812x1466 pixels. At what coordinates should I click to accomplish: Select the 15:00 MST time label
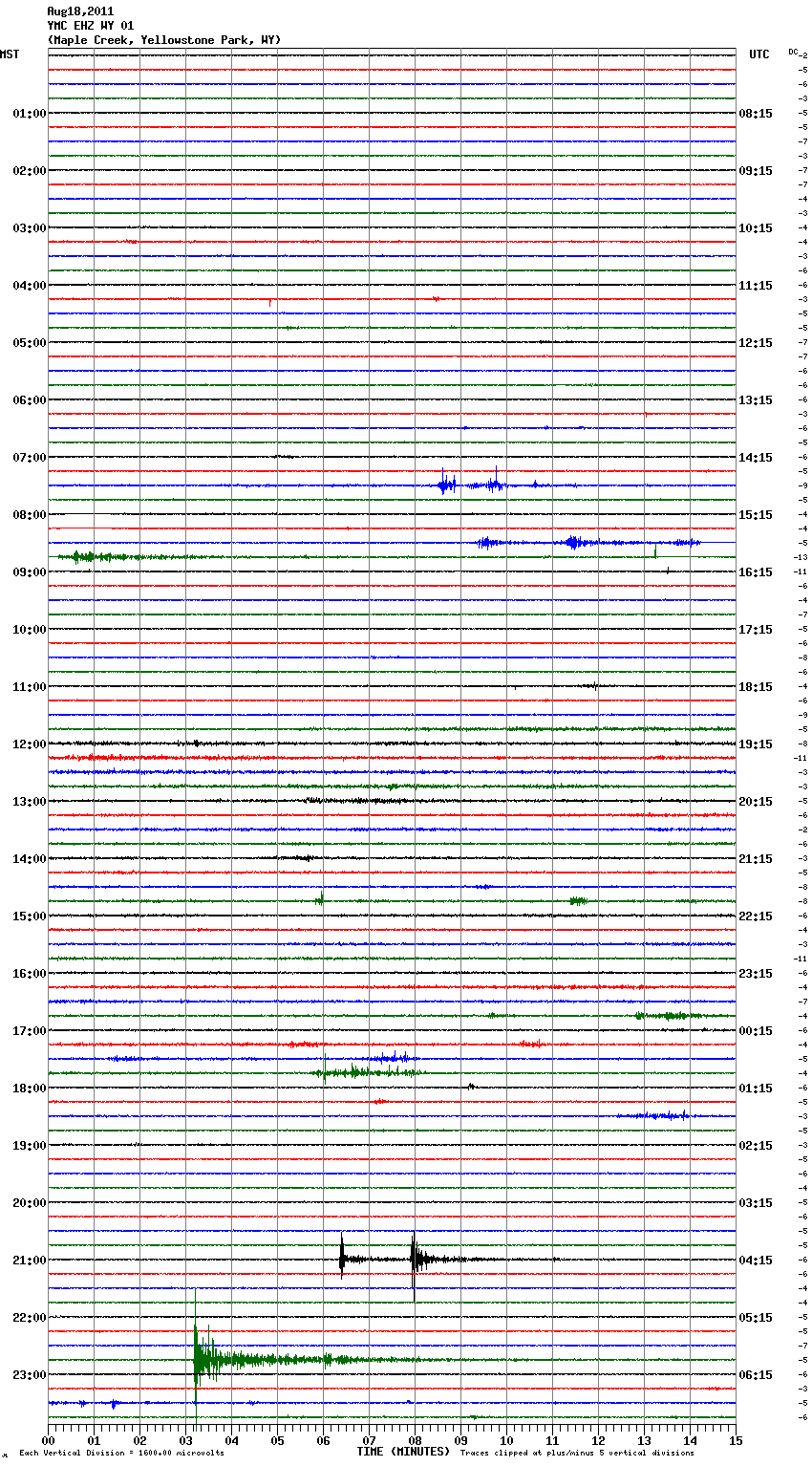[x=30, y=916]
